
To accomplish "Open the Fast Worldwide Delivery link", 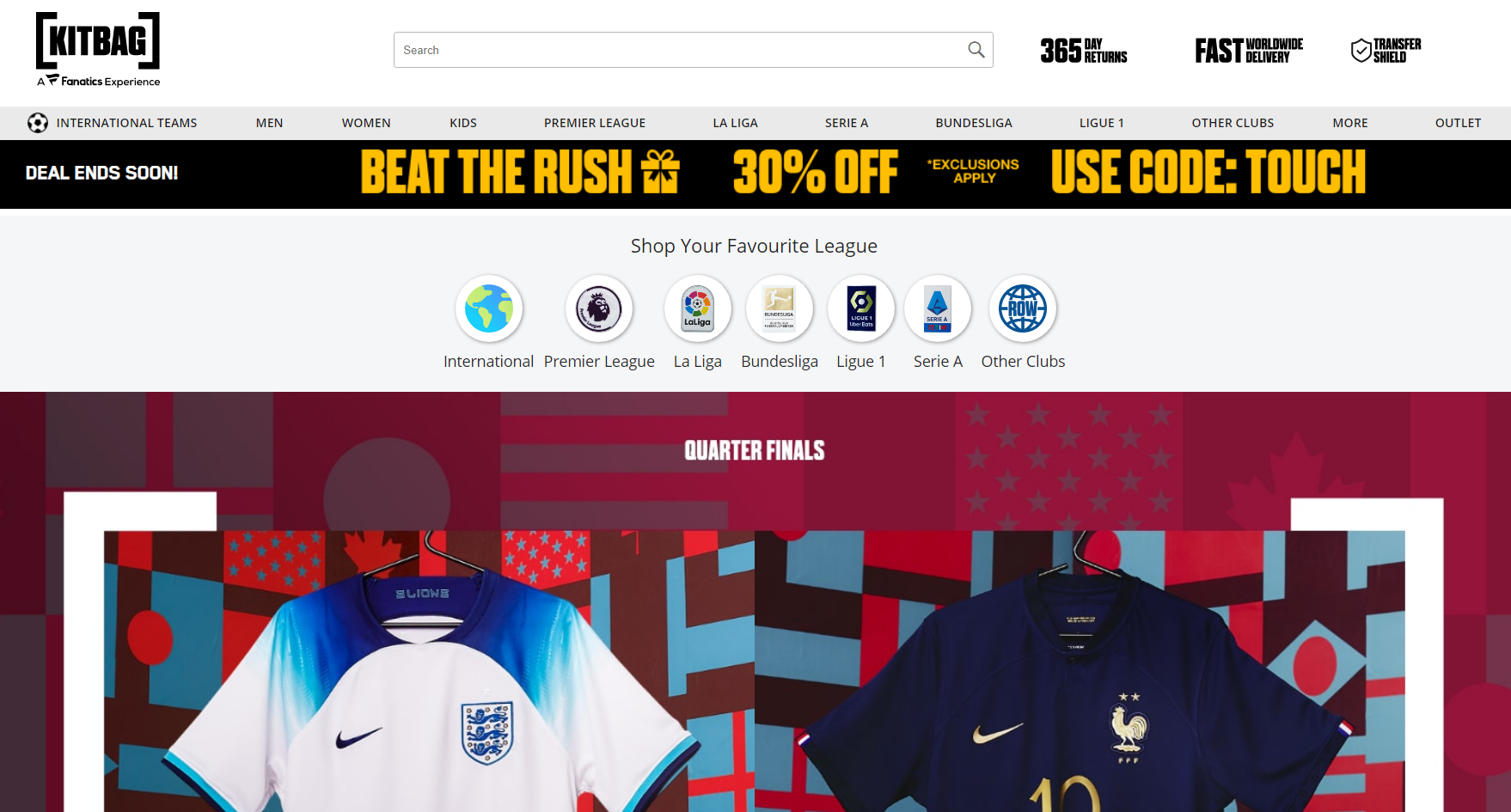I will coord(1249,51).
